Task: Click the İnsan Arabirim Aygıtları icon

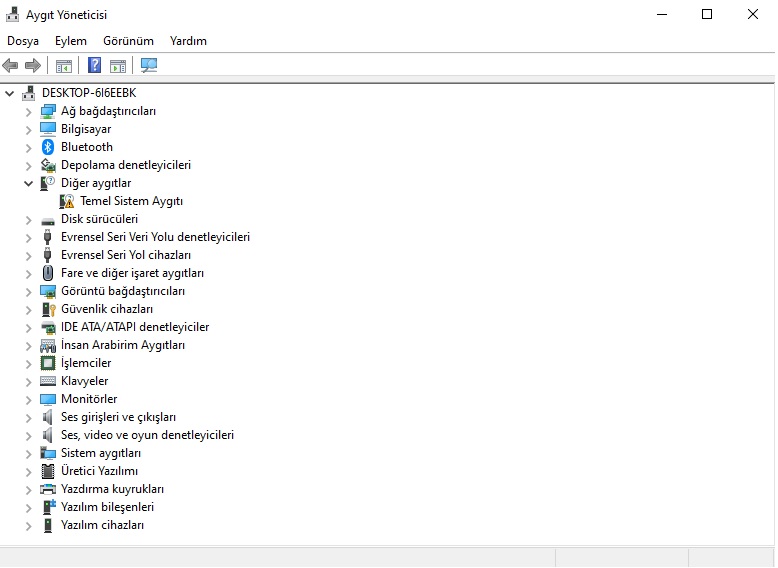Action: pyautogui.click(x=48, y=345)
